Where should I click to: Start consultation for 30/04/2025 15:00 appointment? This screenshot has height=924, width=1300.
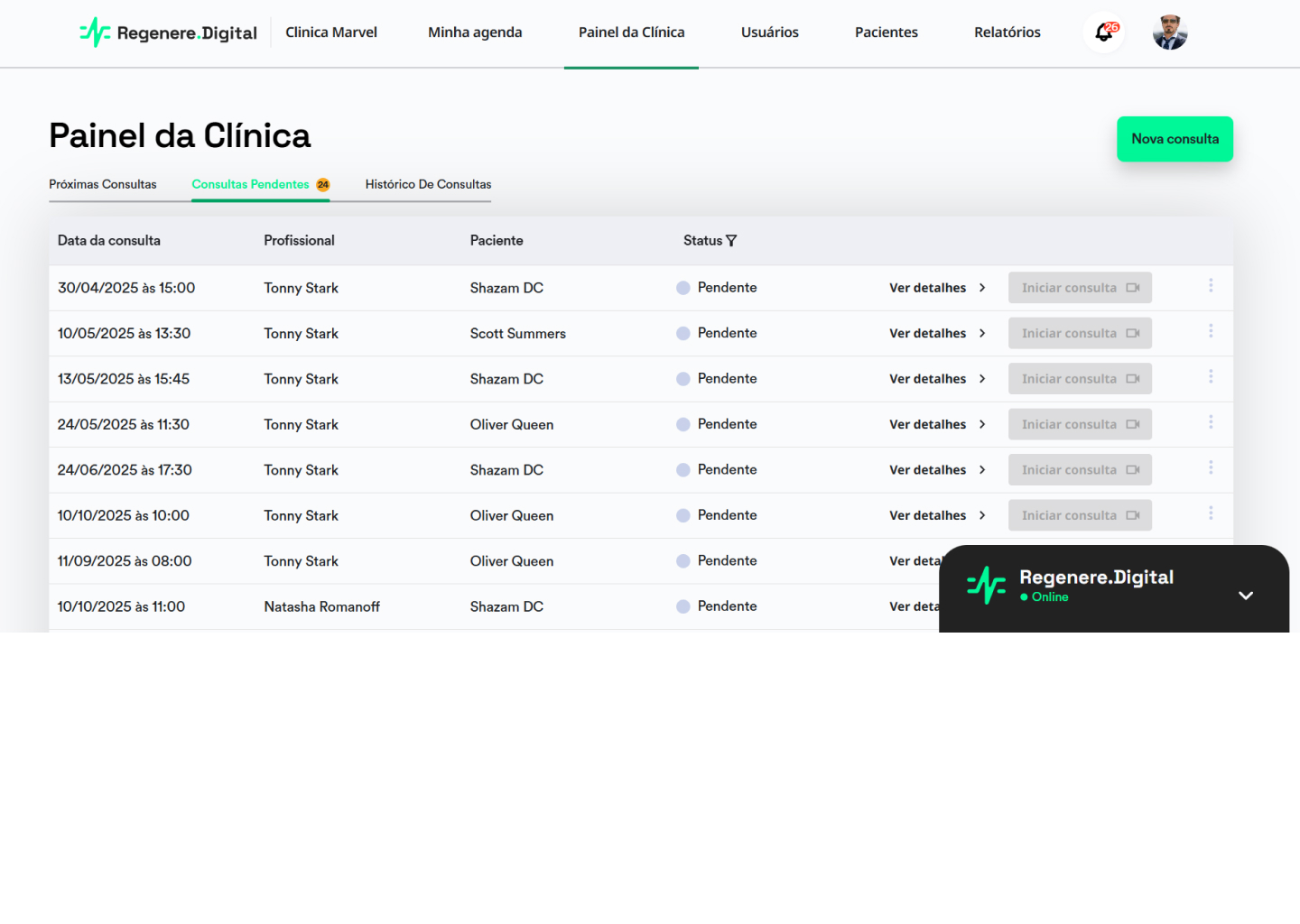point(1080,288)
